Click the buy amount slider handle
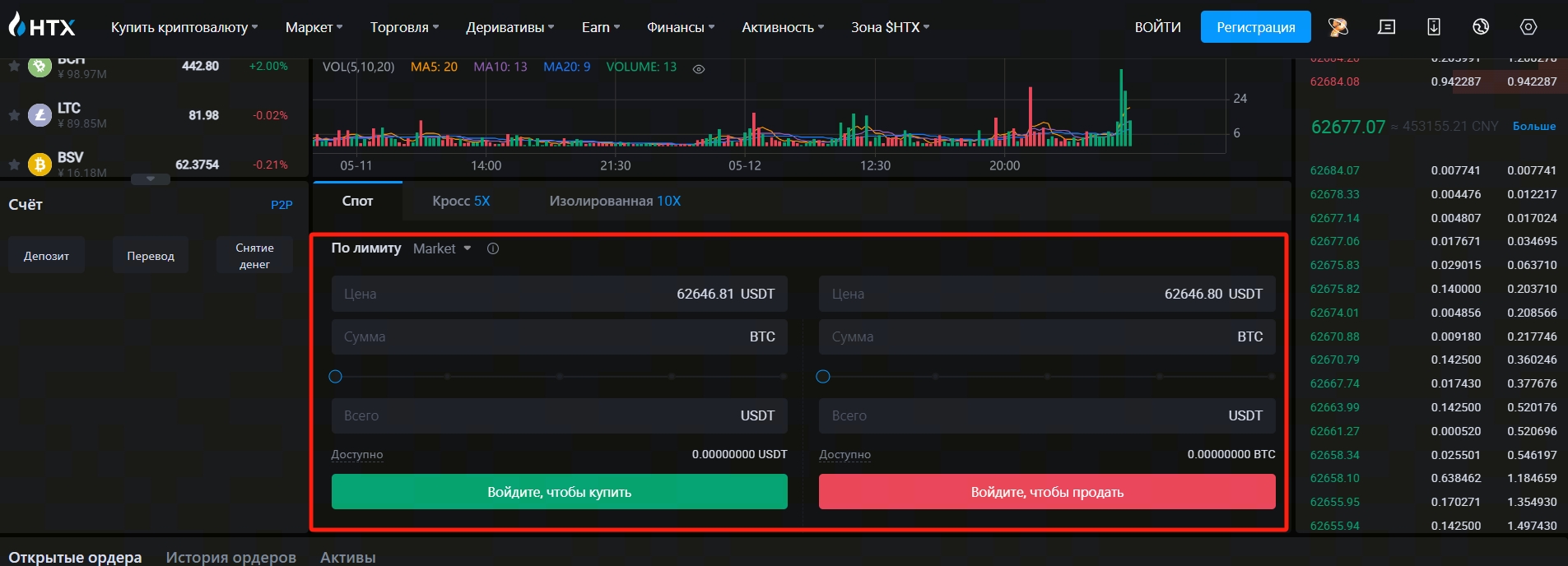This screenshot has width=1568, height=566. 335,377
